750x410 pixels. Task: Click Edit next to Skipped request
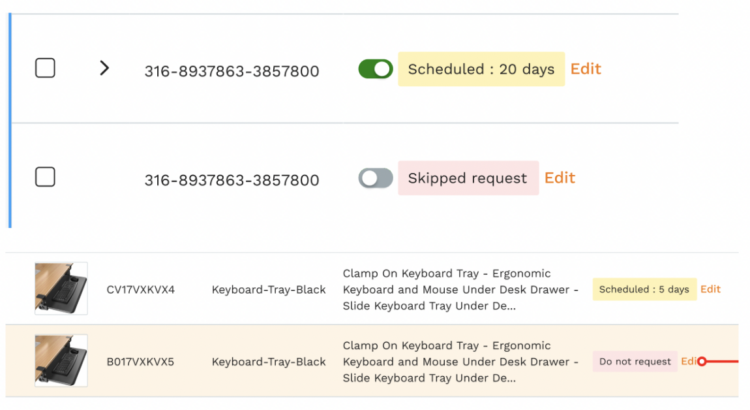point(560,178)
